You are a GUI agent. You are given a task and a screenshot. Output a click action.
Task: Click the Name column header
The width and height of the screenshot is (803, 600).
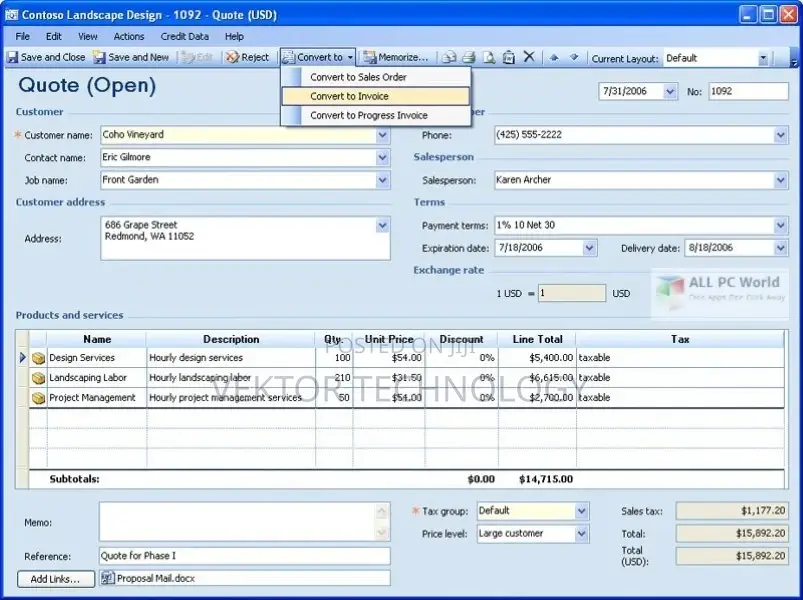click(x=97, y=339)
